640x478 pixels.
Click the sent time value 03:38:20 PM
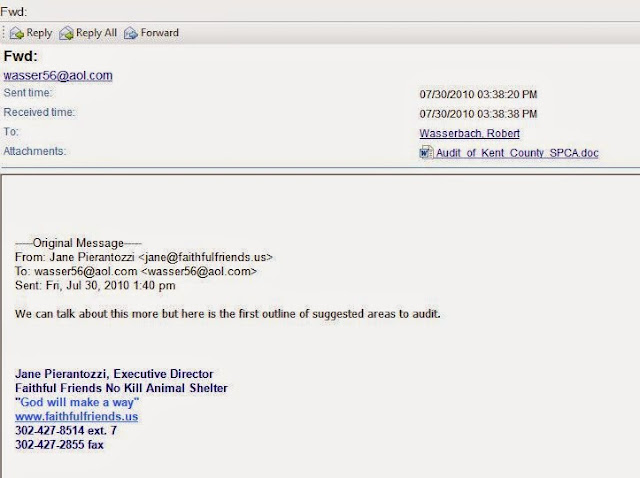click(478, 95)
